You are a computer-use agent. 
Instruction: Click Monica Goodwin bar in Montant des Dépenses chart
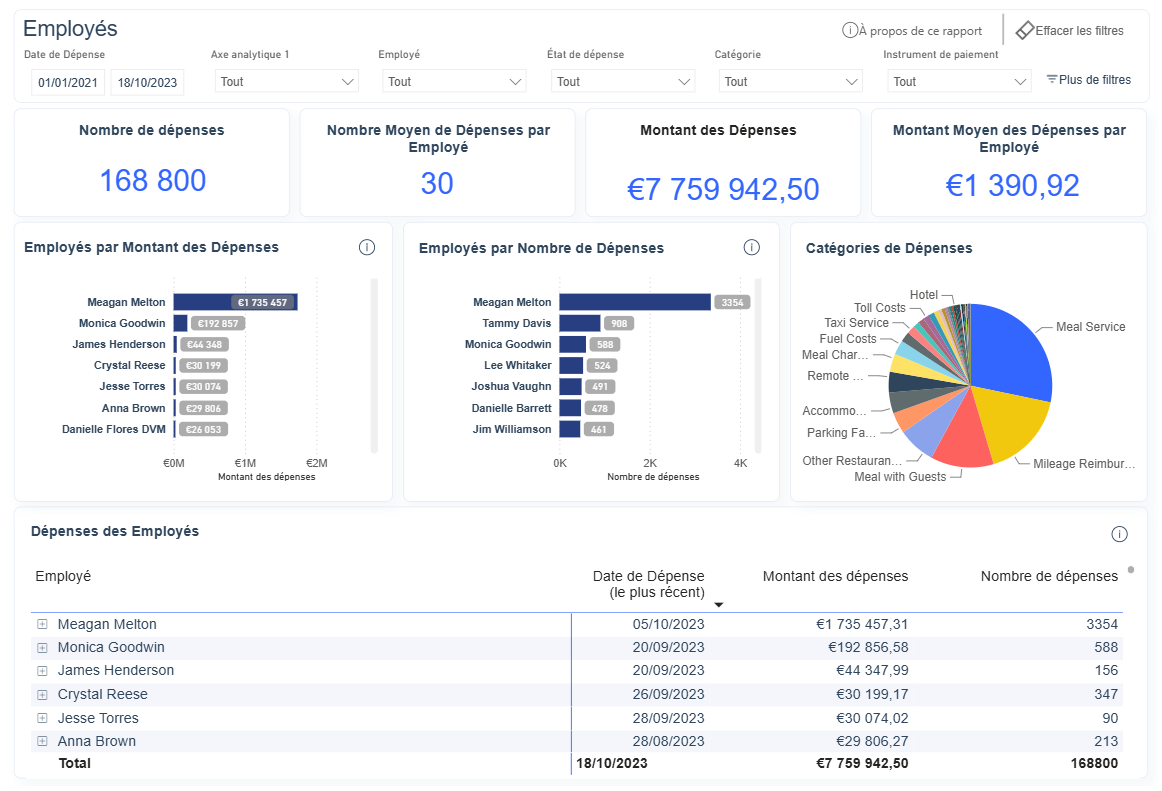[180, 323]
